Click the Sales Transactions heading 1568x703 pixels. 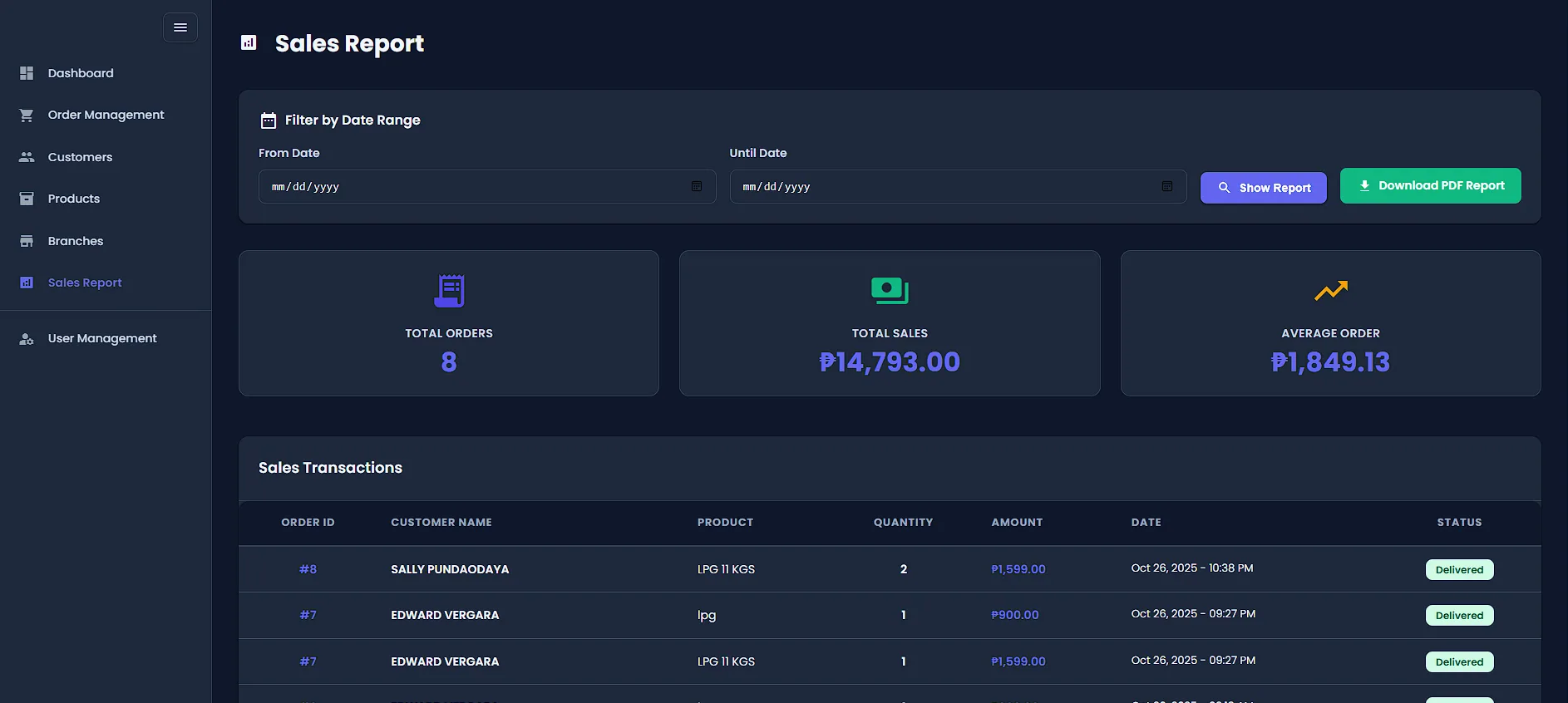pos(330,468)
